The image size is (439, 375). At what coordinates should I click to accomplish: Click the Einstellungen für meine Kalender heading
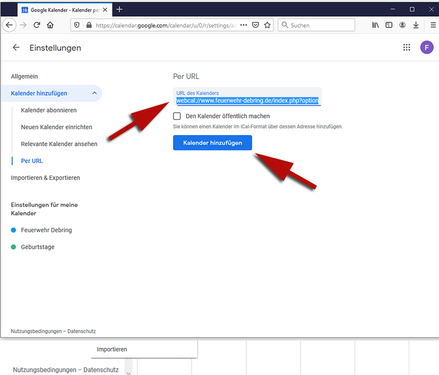coord(44,209)
